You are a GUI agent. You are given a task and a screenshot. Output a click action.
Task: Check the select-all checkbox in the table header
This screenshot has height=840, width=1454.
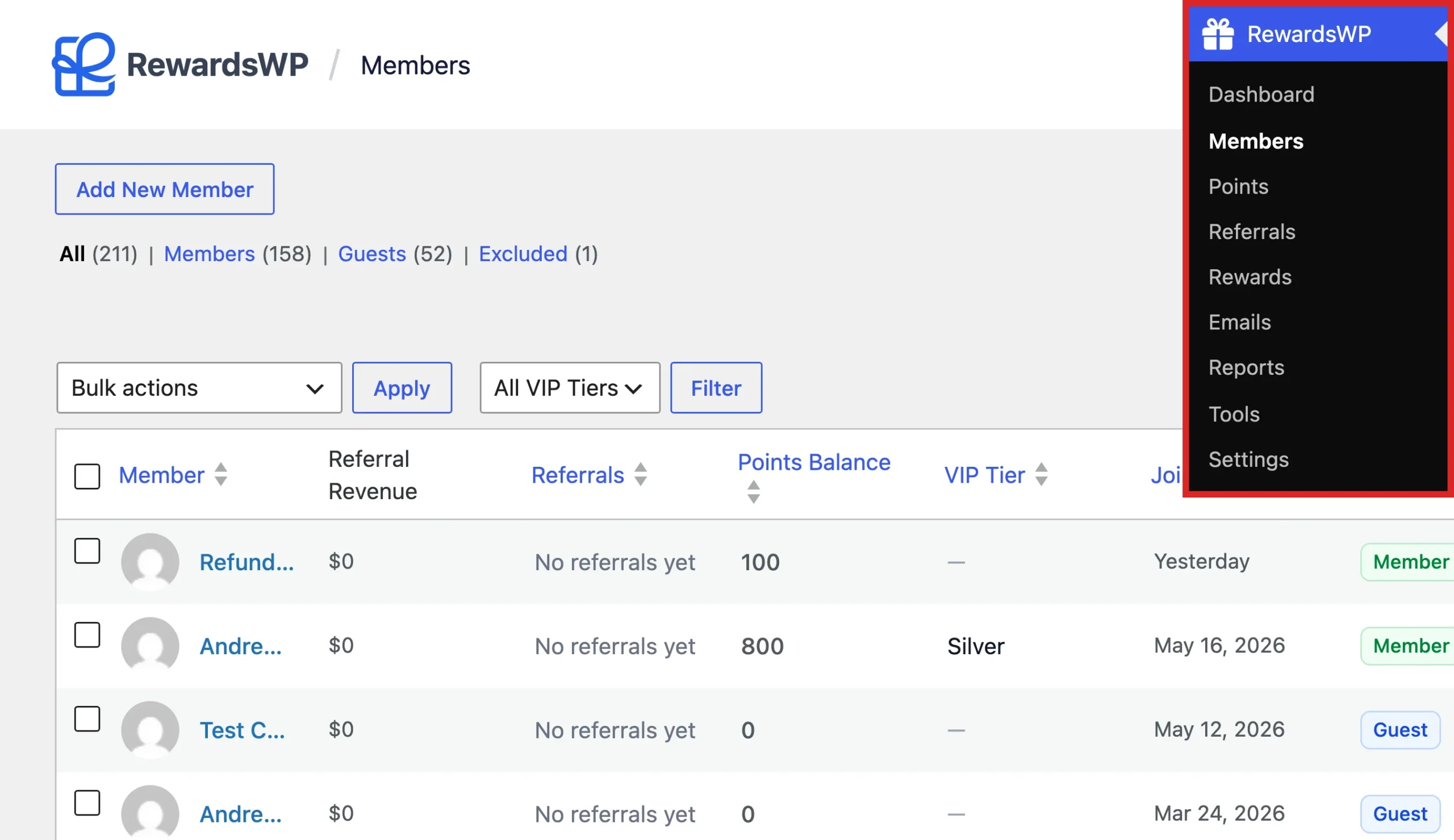click(87, 476)
